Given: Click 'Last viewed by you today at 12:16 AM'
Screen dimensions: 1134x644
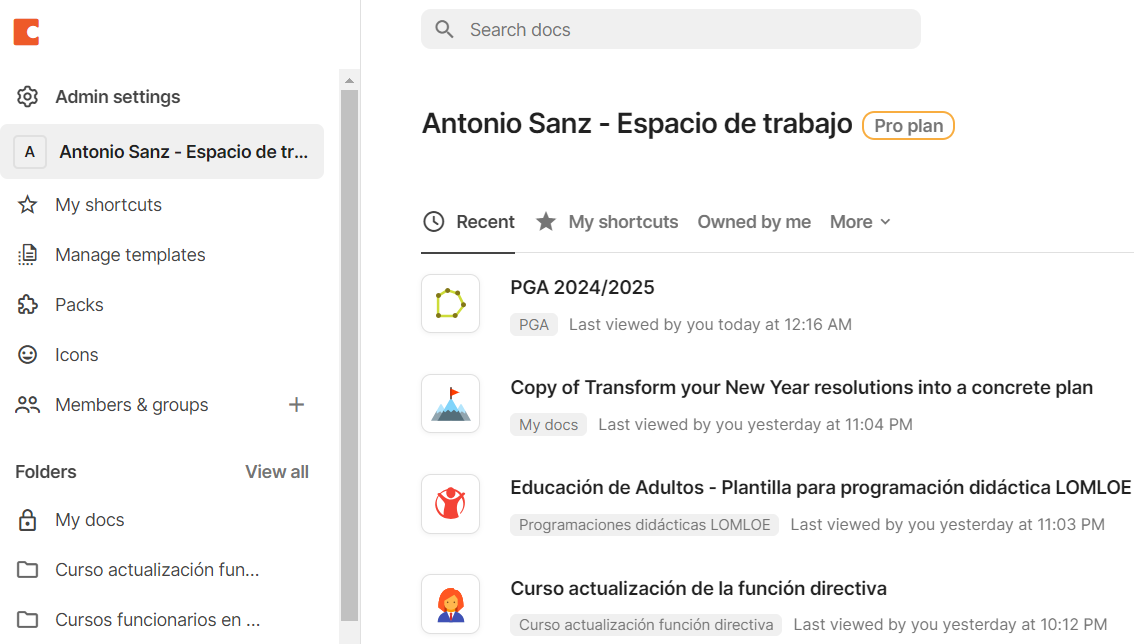Looking at the screenshot, I should point(710,325).
